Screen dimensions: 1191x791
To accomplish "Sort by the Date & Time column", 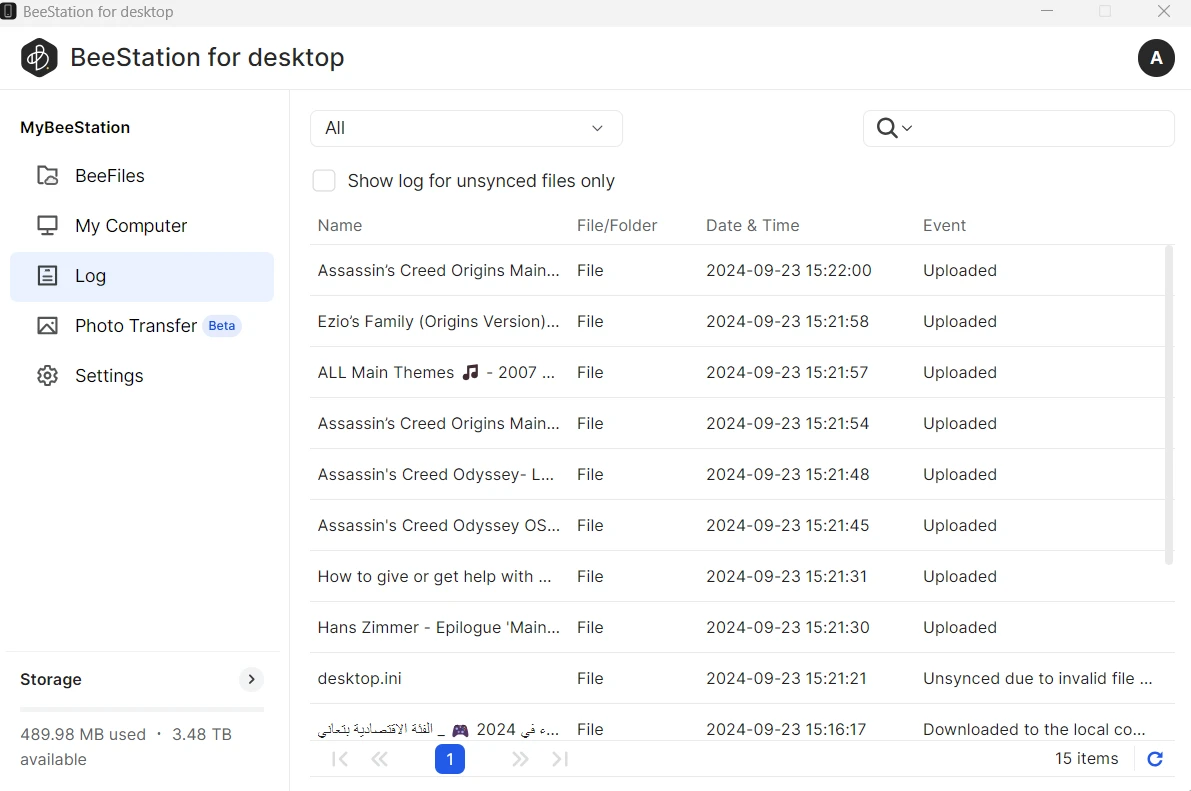I will click(752, 225).
